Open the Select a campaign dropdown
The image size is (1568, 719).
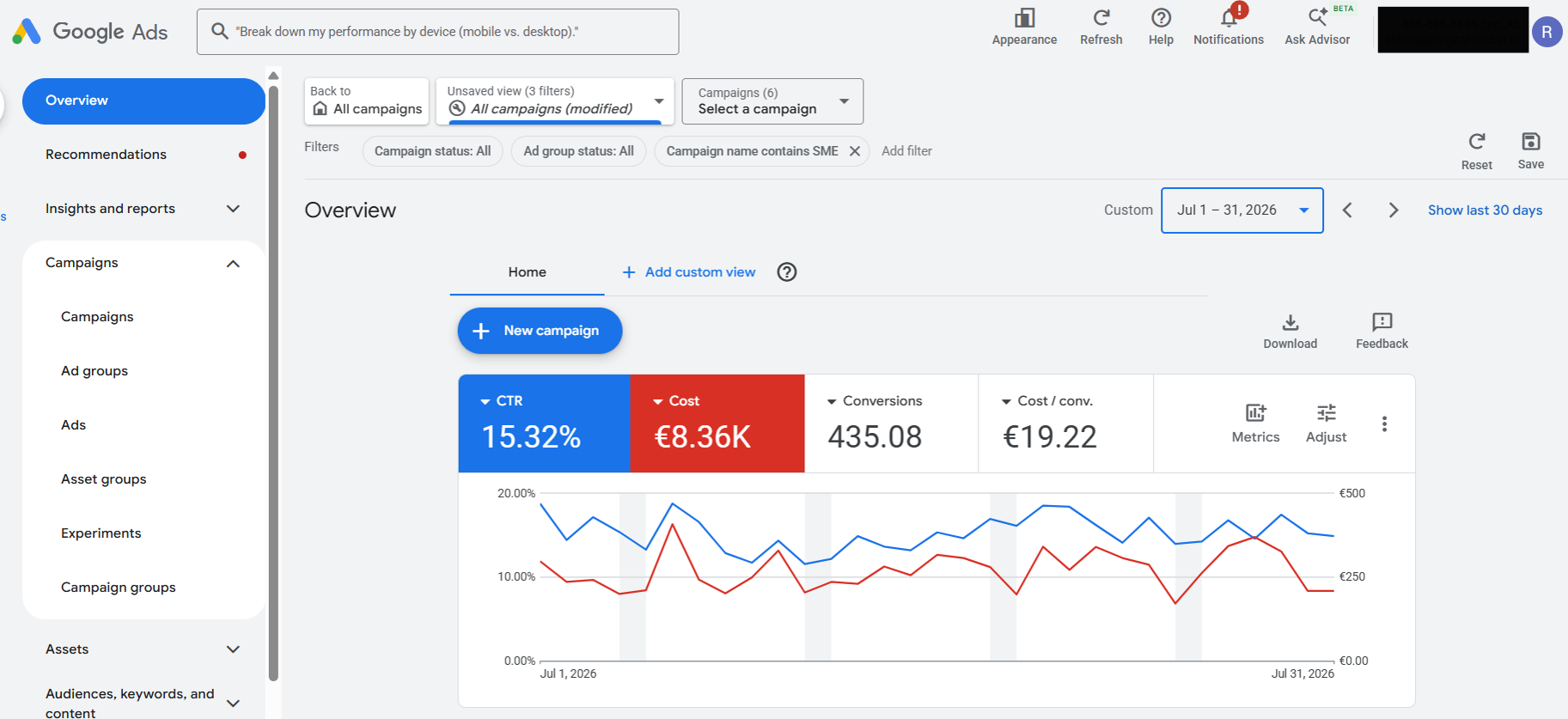772,101
